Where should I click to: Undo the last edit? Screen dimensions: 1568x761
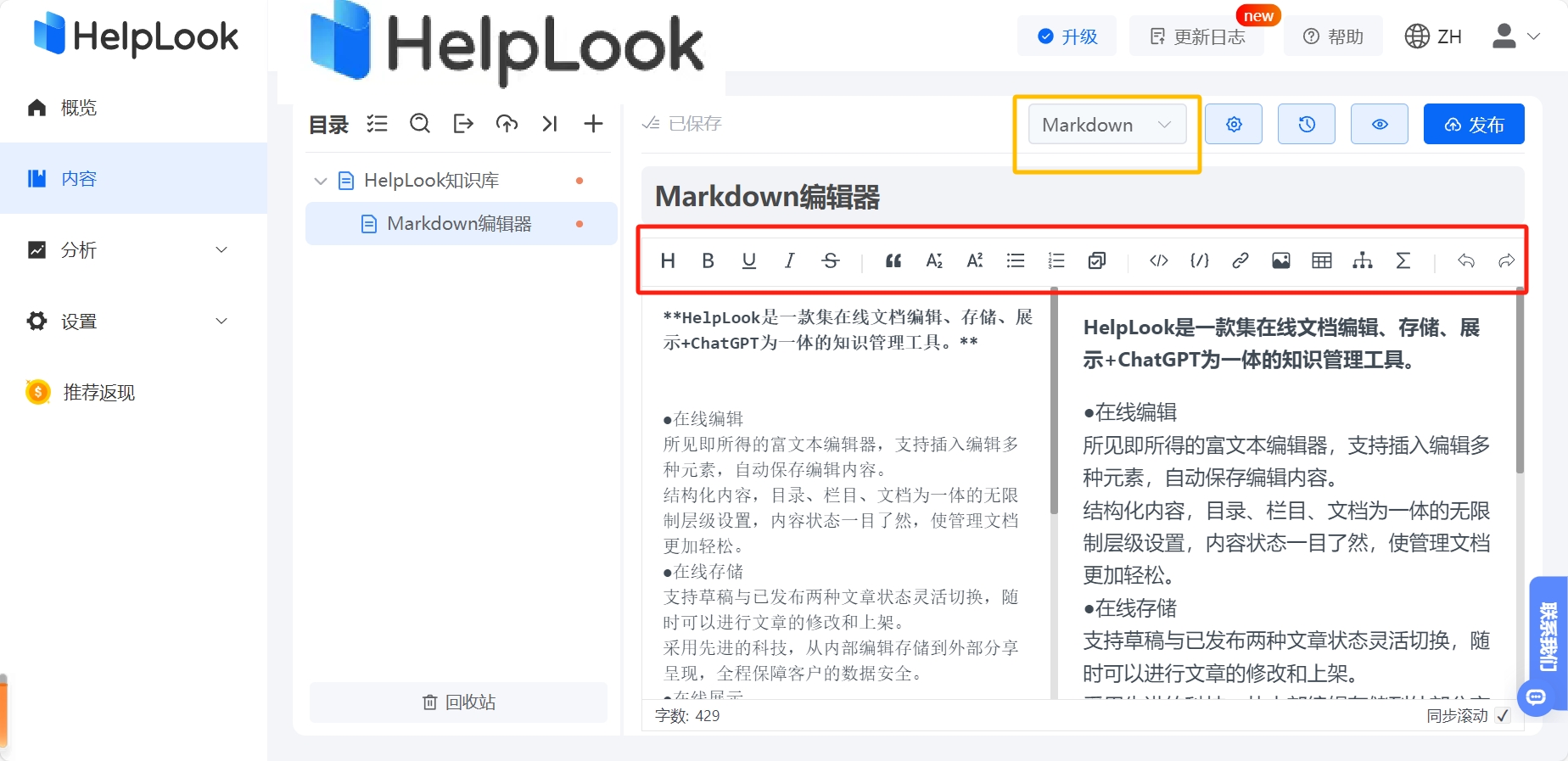(x=1466, y=260)
